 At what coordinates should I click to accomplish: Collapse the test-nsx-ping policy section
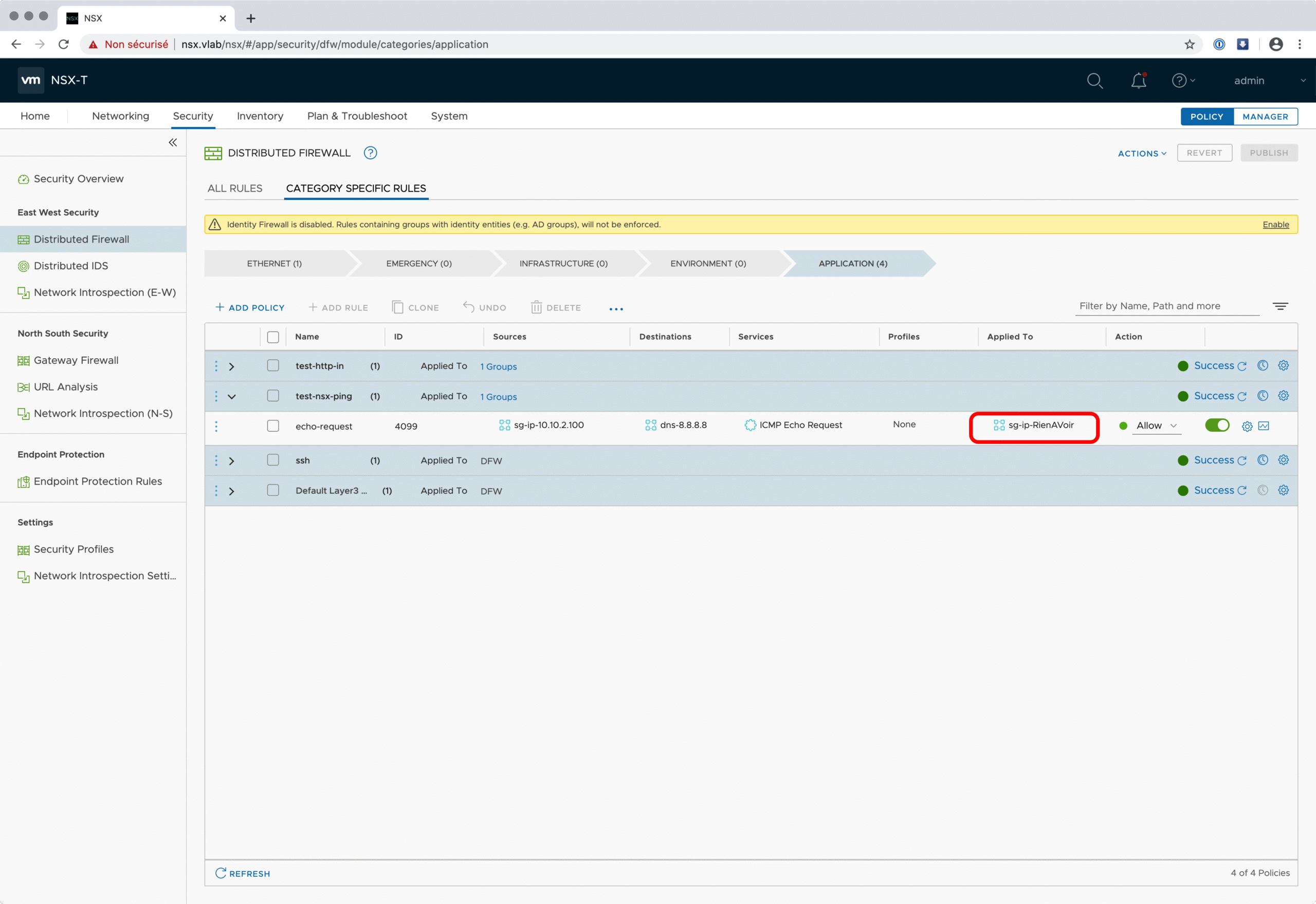231,396
